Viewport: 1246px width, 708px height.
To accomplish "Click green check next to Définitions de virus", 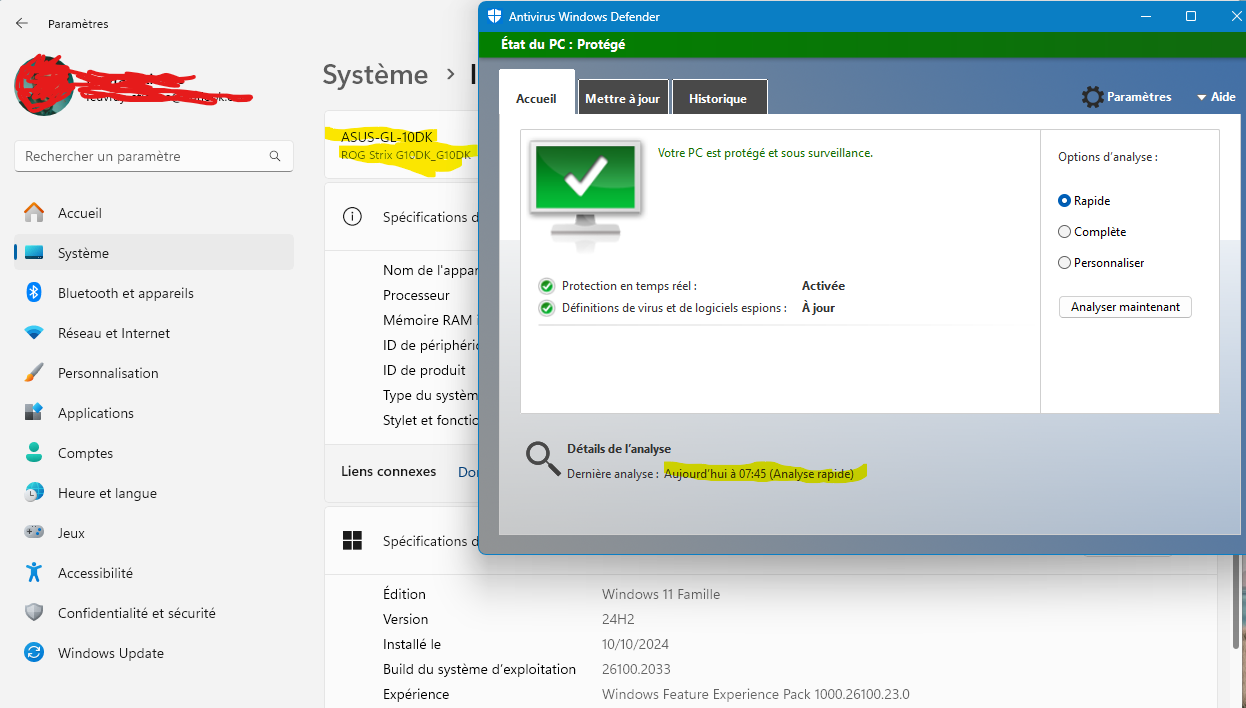I will click(546, 308).
